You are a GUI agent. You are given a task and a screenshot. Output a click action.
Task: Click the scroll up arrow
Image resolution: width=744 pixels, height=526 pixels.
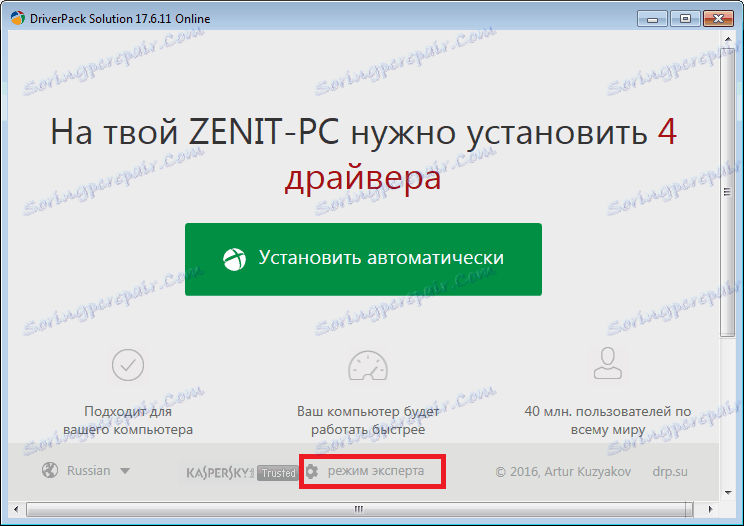click(728, 38)
